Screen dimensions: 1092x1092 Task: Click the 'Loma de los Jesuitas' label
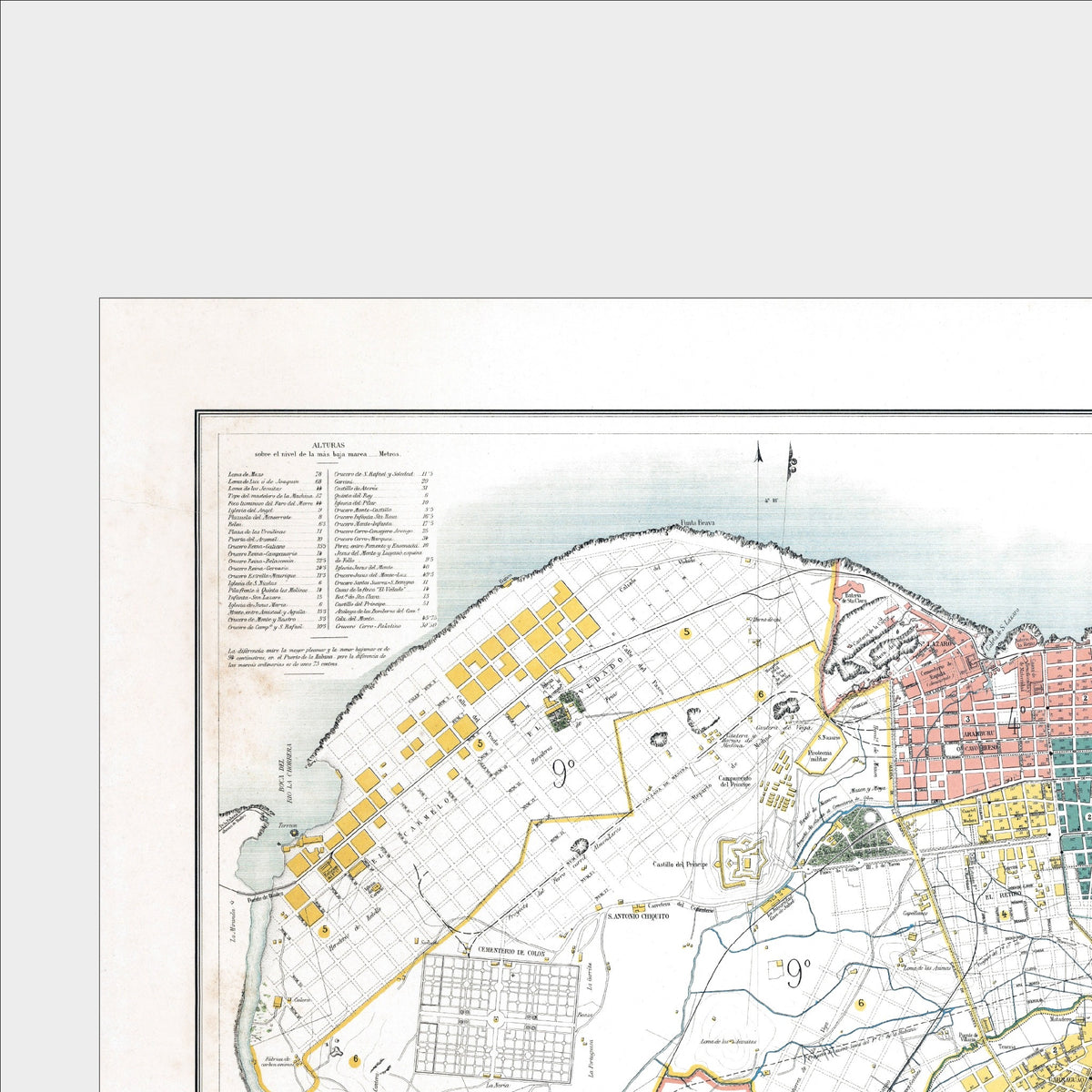click(x=729, y=1042)
